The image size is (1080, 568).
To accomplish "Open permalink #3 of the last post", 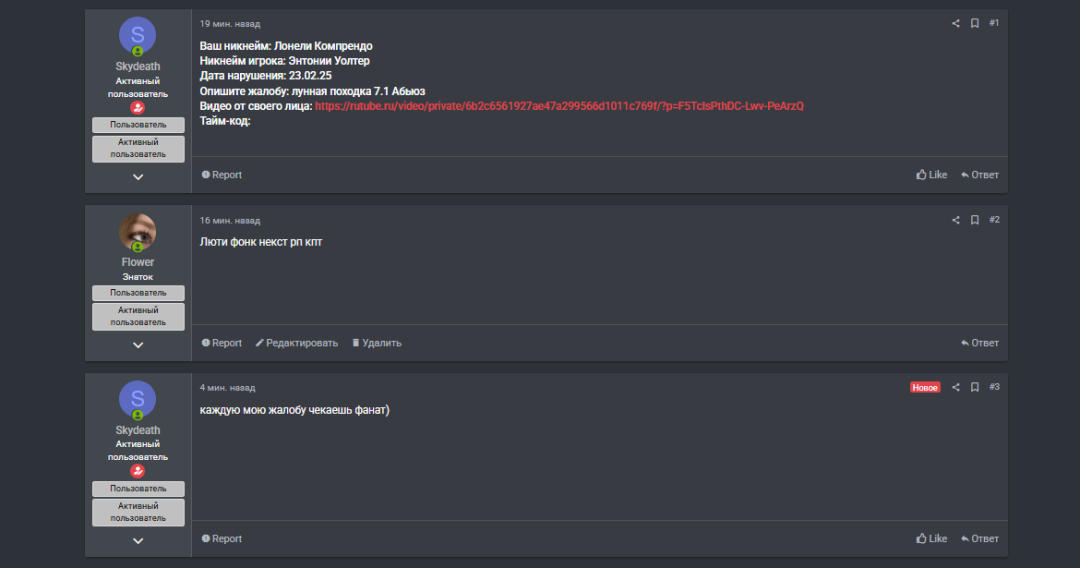I will (994, 387).
